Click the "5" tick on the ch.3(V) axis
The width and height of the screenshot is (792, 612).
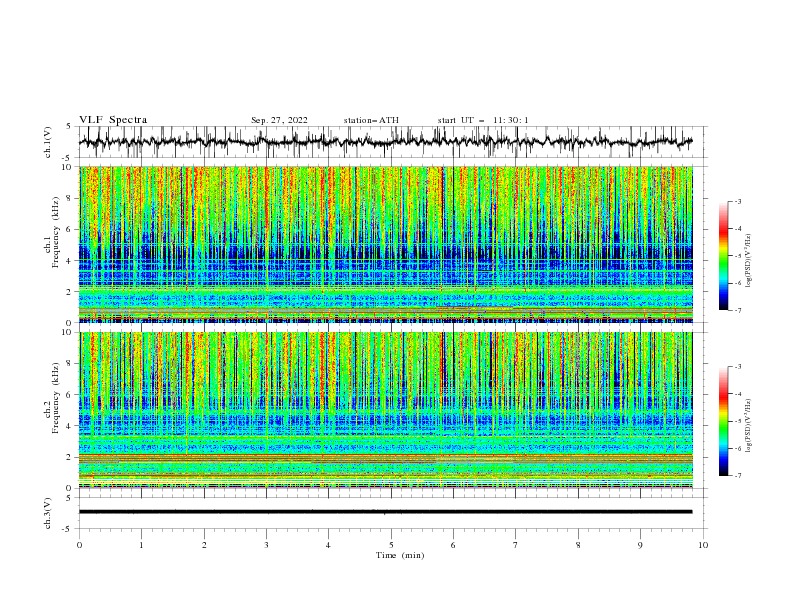click(69, 497)
